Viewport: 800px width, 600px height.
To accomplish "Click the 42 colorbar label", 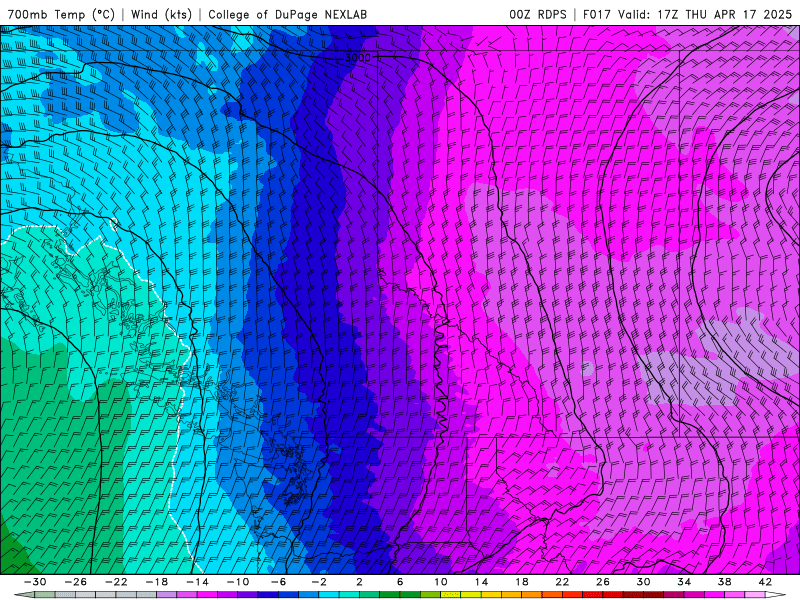I will [x=765, y=582].
